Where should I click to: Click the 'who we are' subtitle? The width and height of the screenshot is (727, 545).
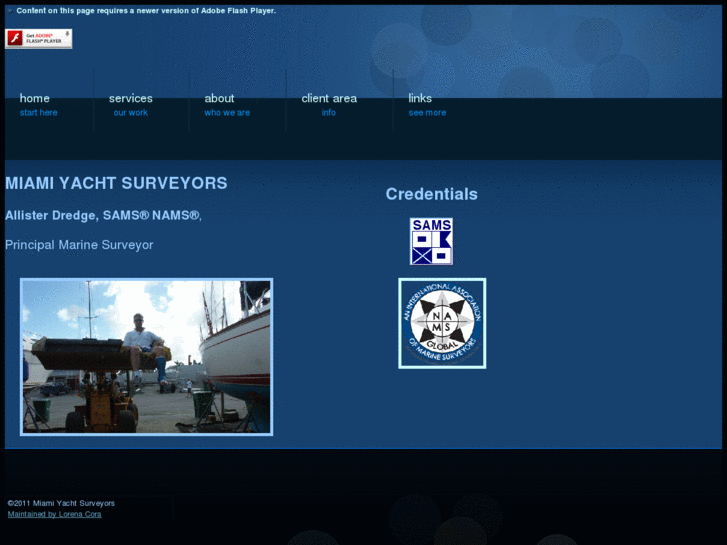coord(227,113)
